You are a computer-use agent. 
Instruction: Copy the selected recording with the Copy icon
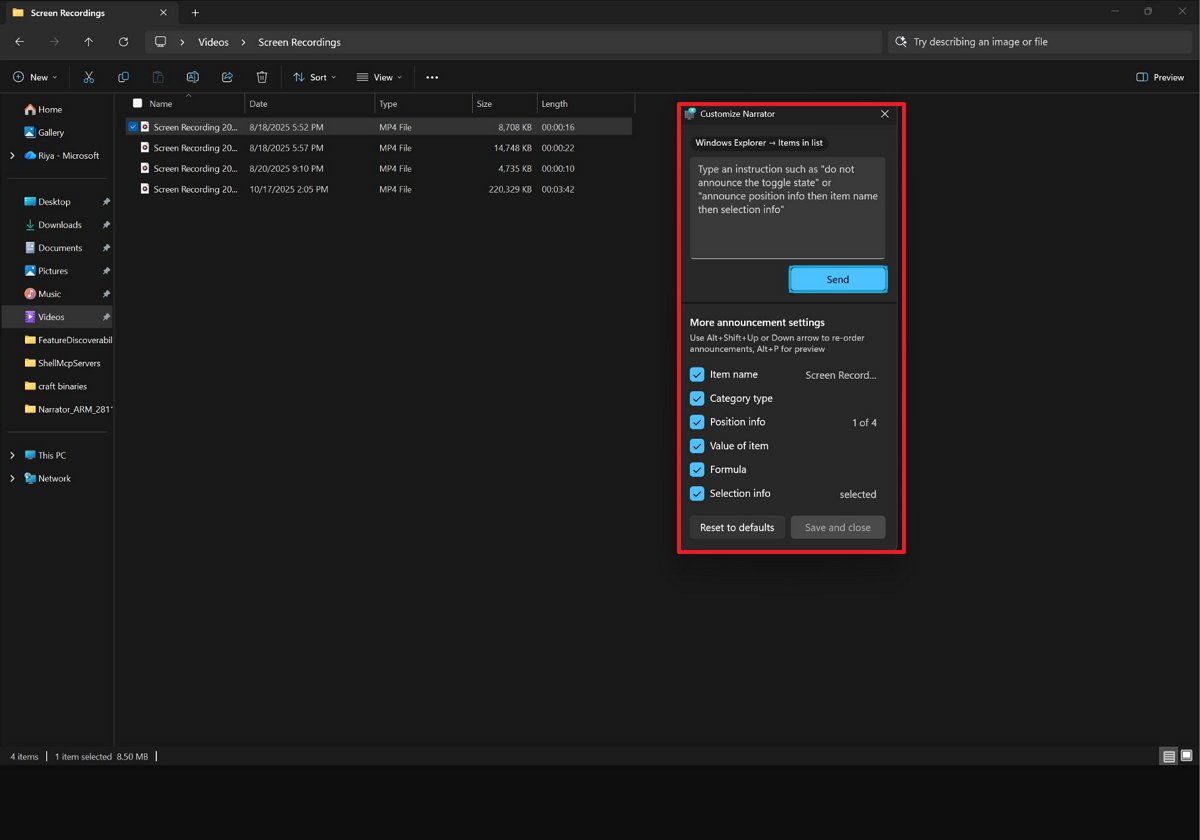(x=122, y=77)
